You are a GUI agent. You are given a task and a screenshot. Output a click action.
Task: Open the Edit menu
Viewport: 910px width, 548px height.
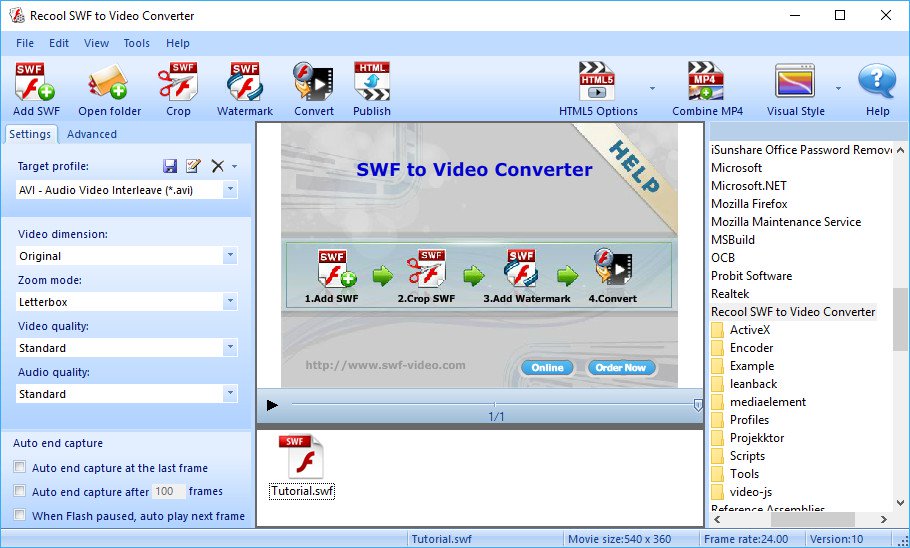[x=59, y=43]
